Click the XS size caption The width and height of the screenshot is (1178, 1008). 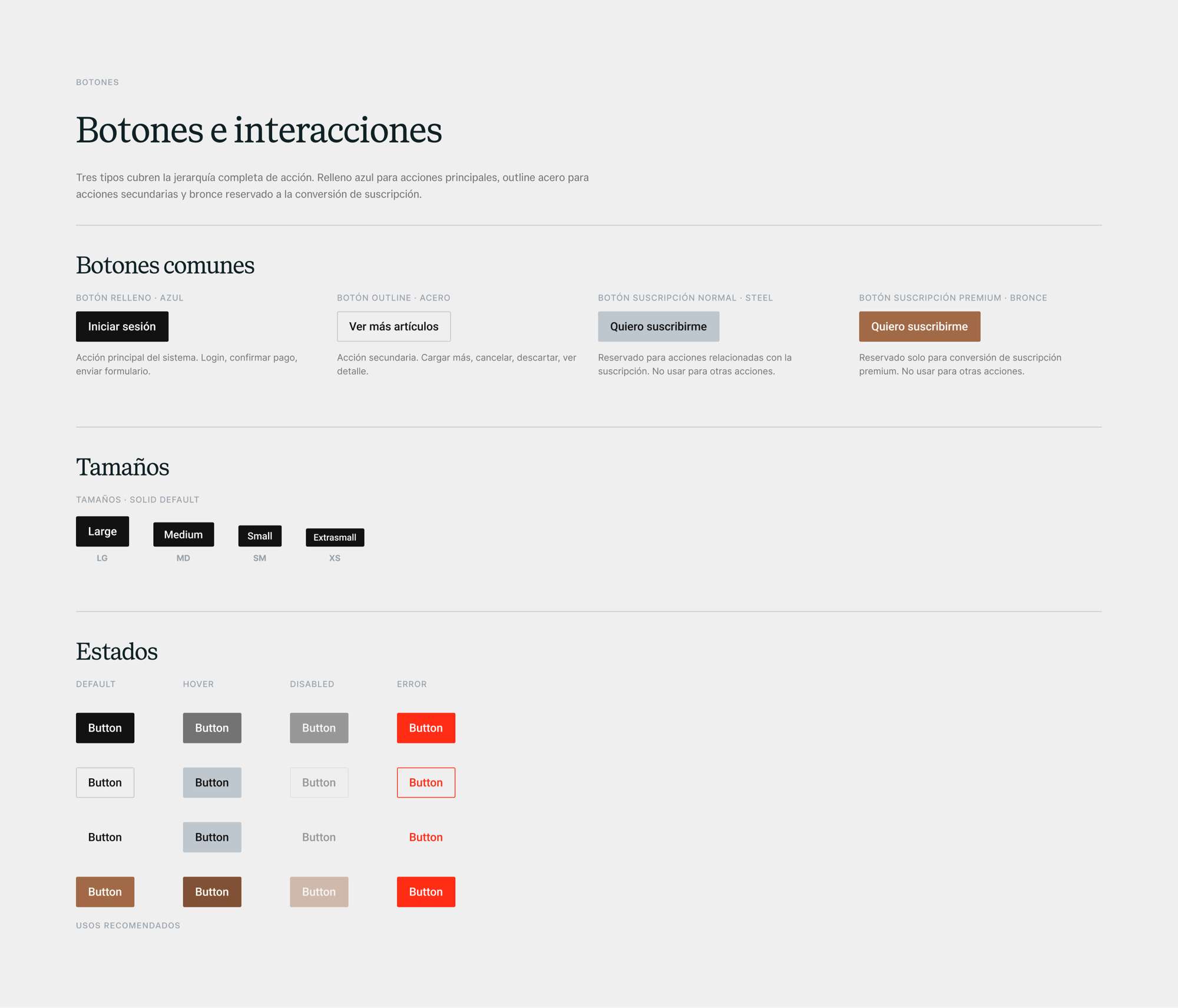[x=335, y=558]
